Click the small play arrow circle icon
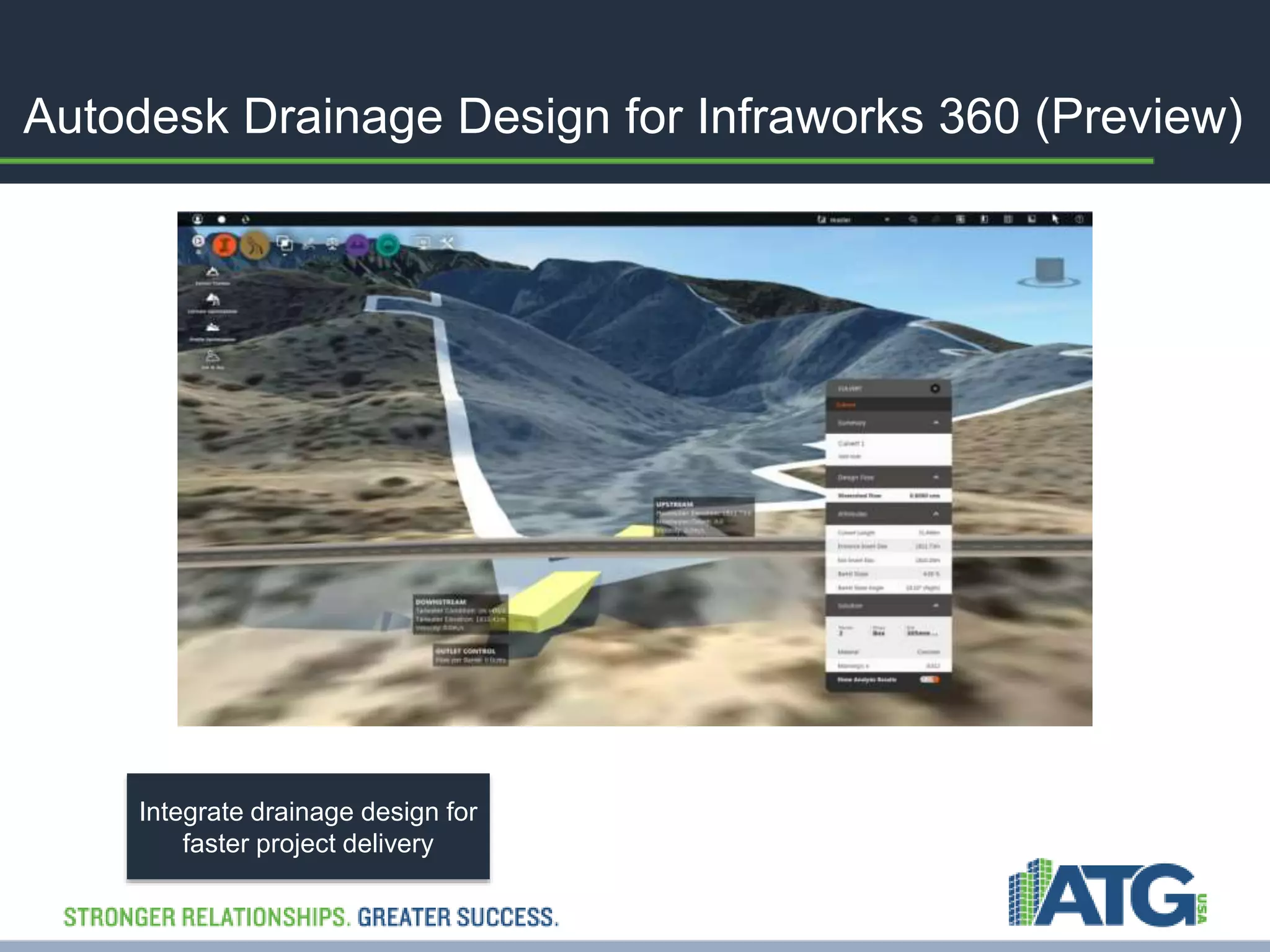Image resolution: width=1270 pixels, height=952 pixels. (197, 240)
